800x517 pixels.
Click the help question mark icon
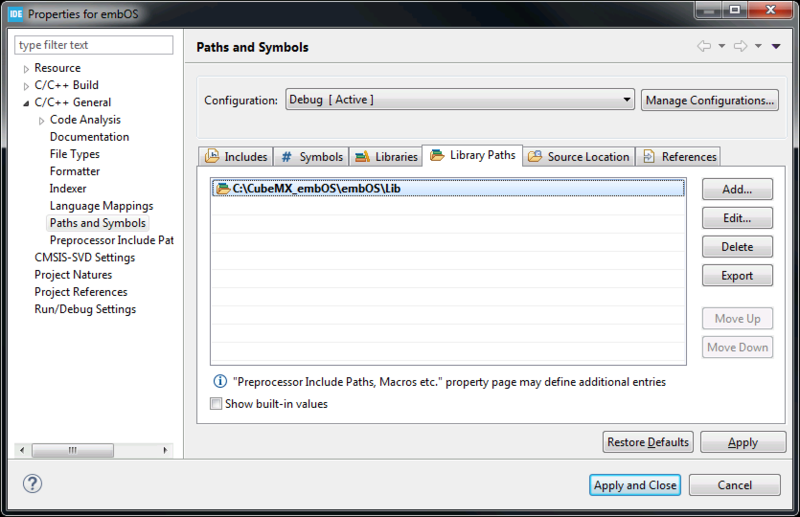click(31, 484)
